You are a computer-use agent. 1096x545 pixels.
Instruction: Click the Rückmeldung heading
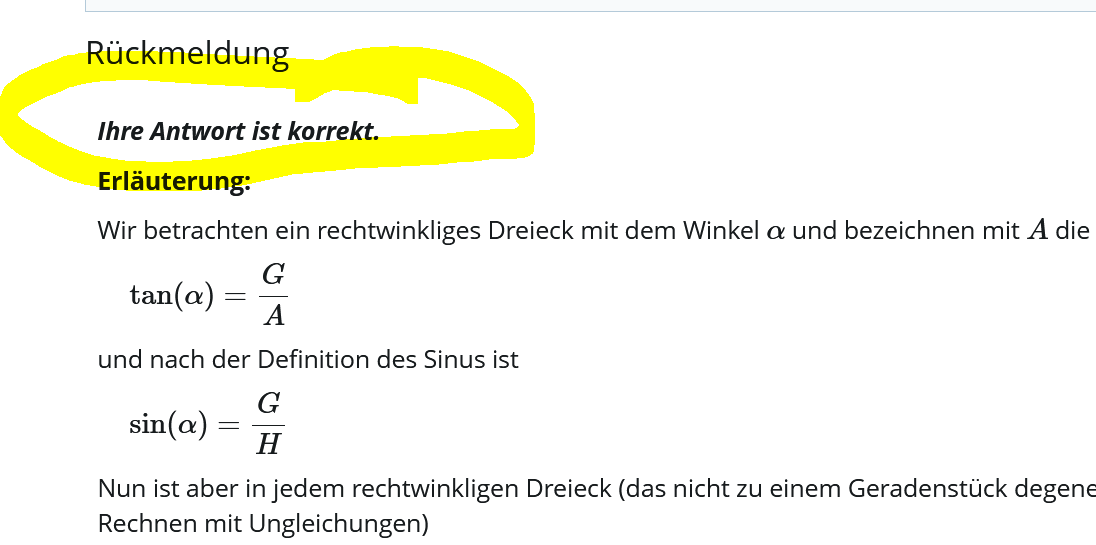[187, 53]
